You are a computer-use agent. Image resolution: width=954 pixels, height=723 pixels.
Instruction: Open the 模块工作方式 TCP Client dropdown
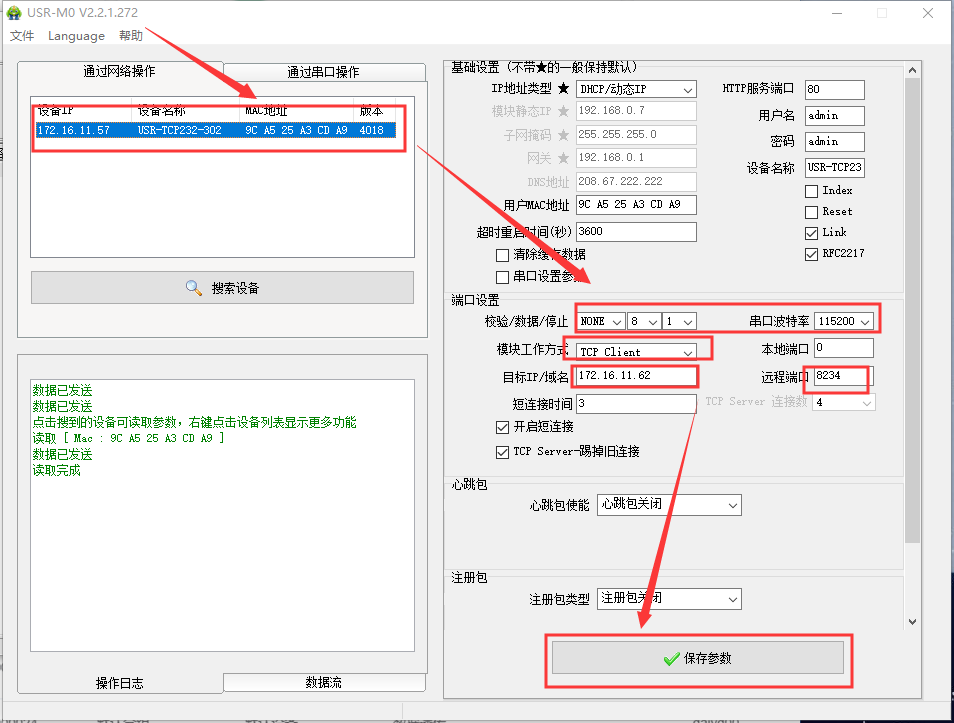pyautogui.click(x=636, y=352)
